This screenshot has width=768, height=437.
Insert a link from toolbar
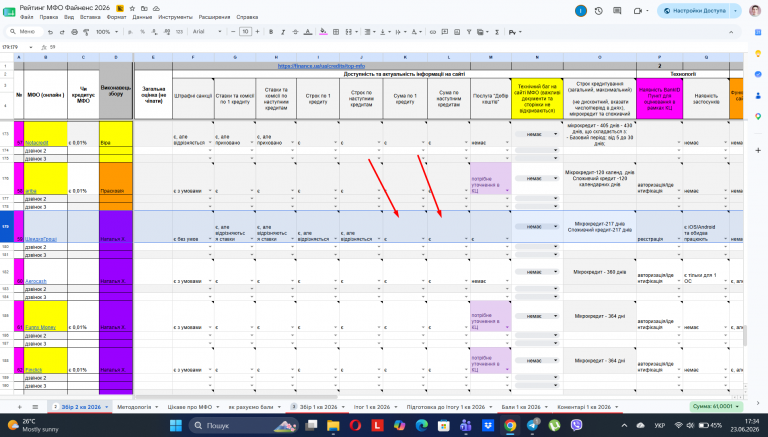(x=432, y=32)
